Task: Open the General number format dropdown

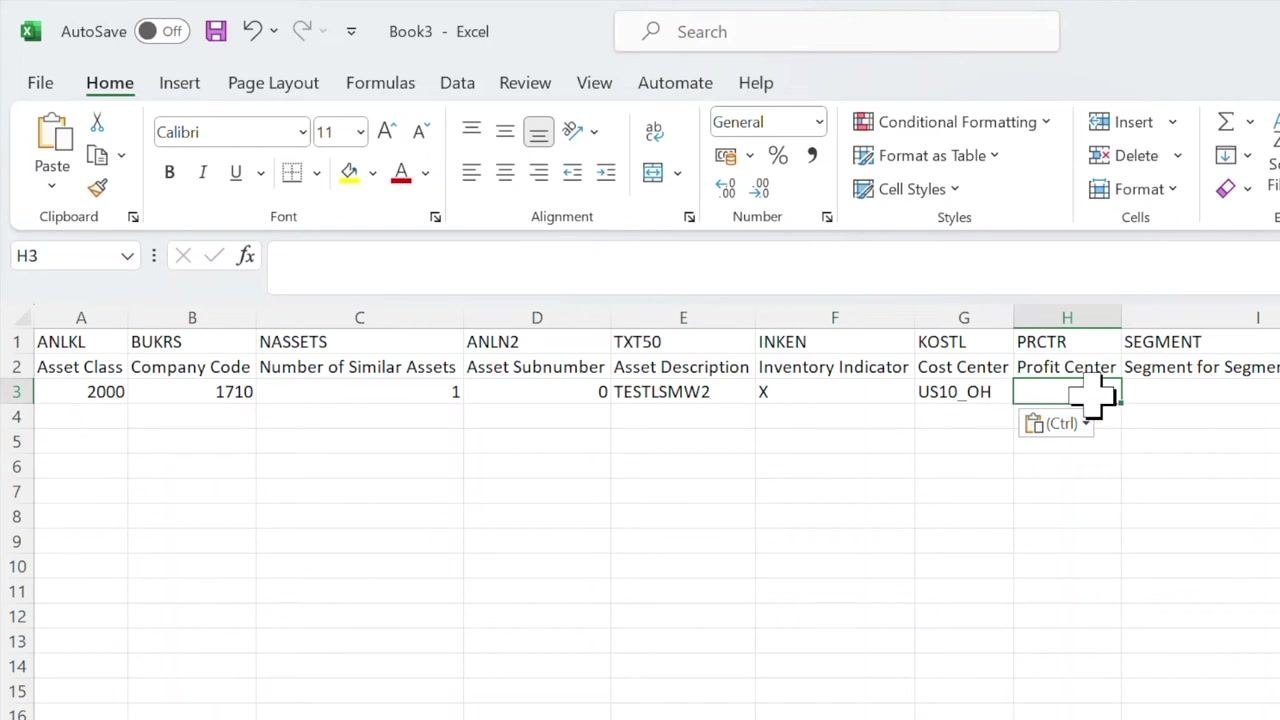Action: coord(818,122)
